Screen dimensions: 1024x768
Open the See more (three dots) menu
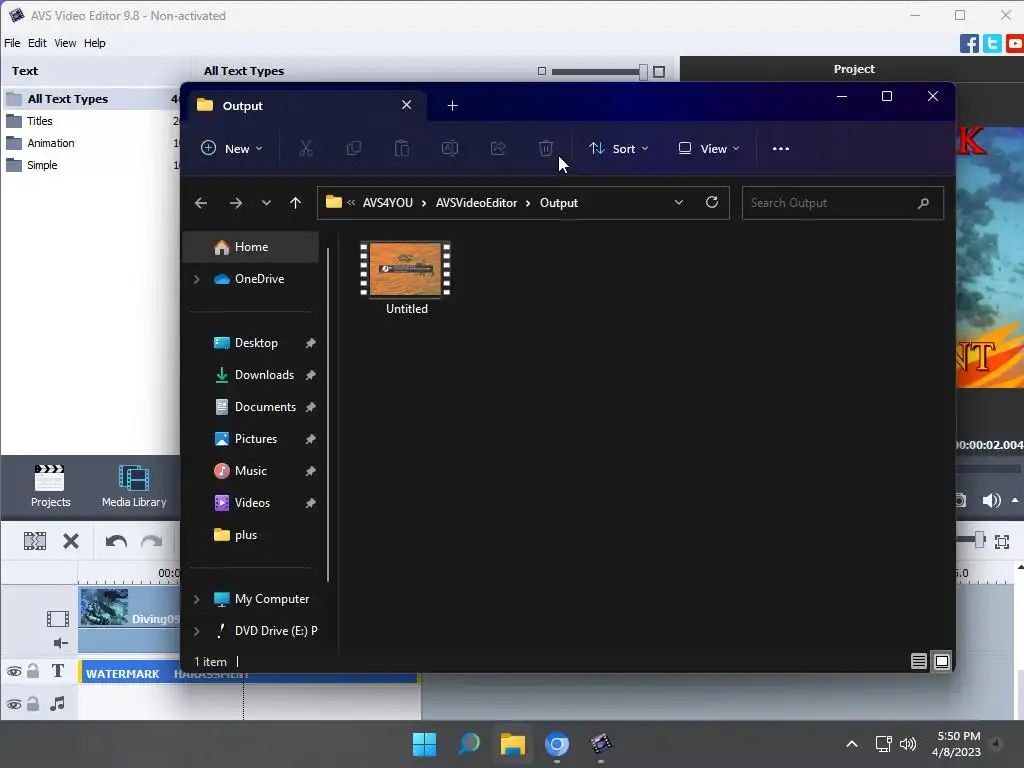[780, 149]
